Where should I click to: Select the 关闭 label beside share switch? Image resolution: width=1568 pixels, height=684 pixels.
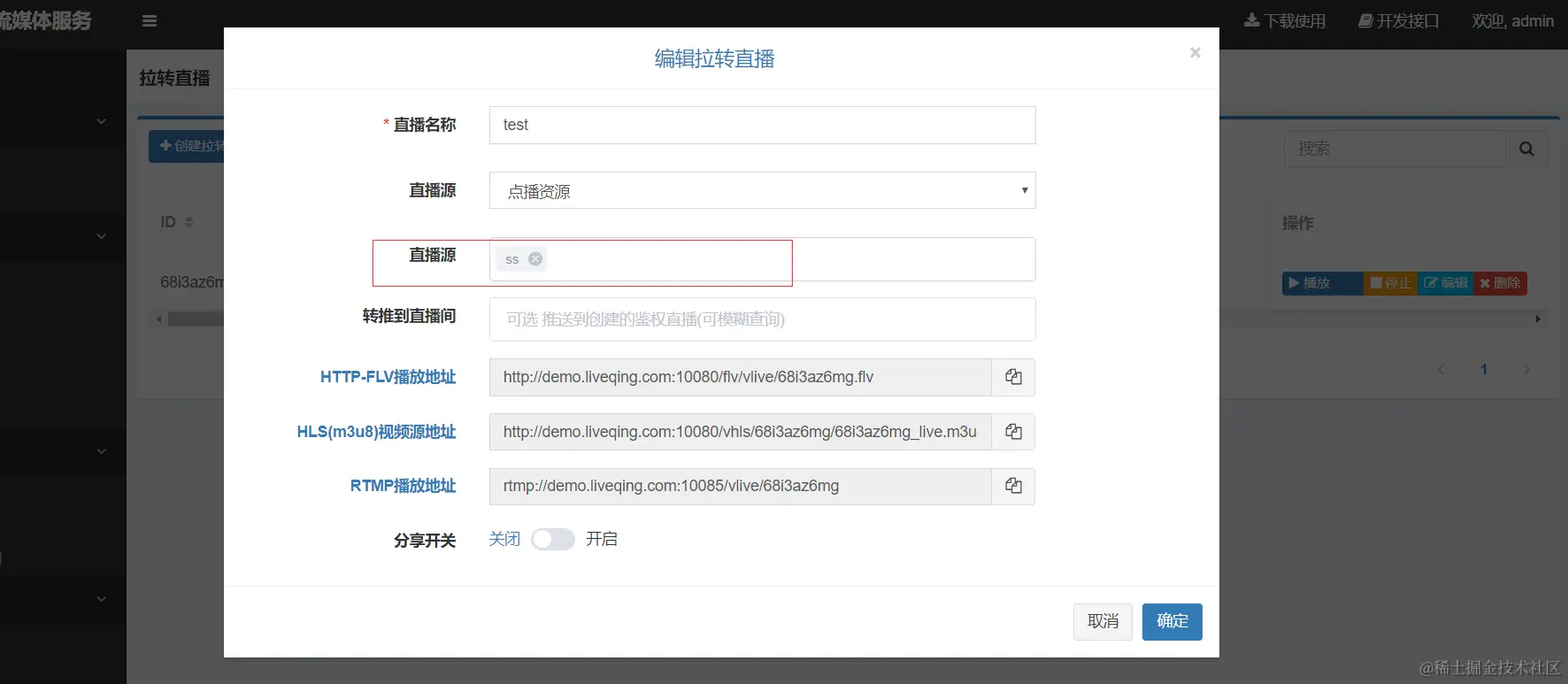pos(504,539)
